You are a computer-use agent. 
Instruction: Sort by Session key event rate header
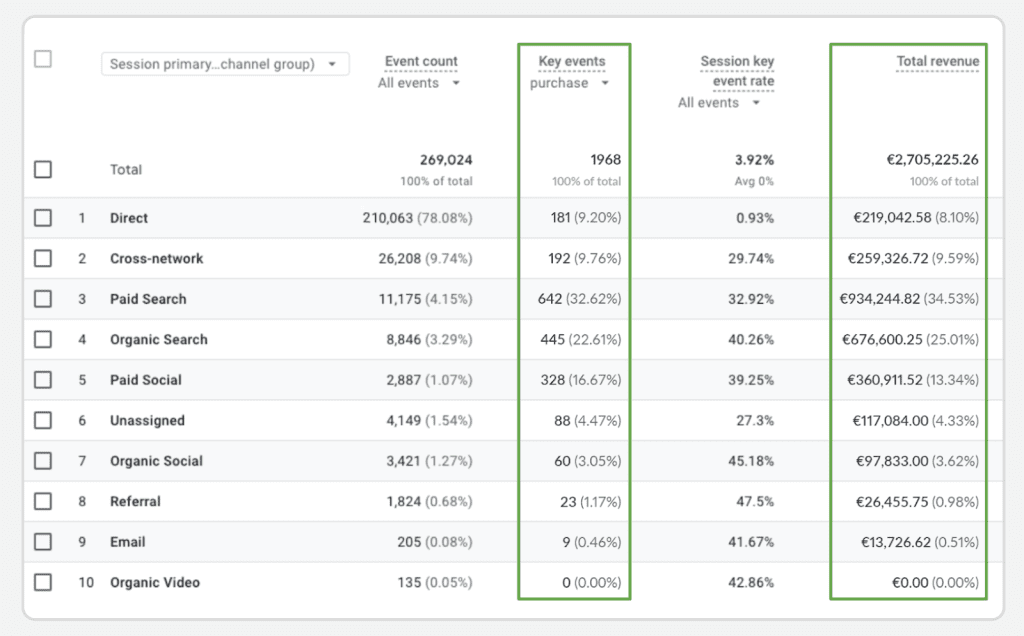[737, 70]
